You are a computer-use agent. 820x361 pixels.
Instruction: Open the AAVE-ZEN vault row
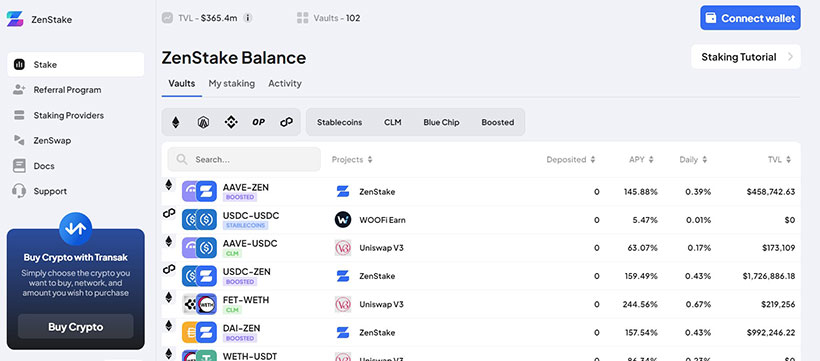click(481, 191)
